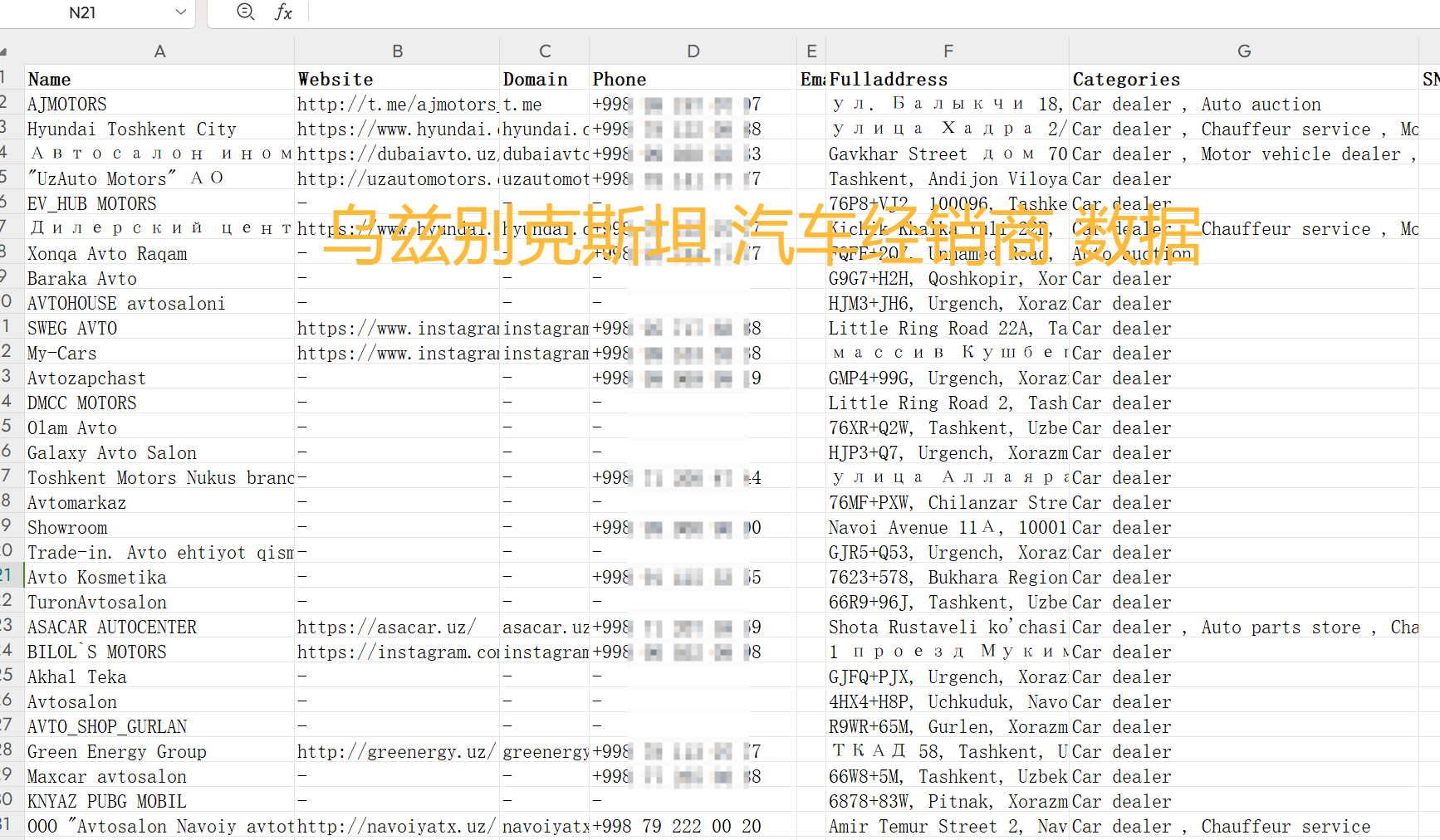1440x840 pixels.
Task: Click the 7623+578, Bukhara Region address
Action: click(948, 577)
